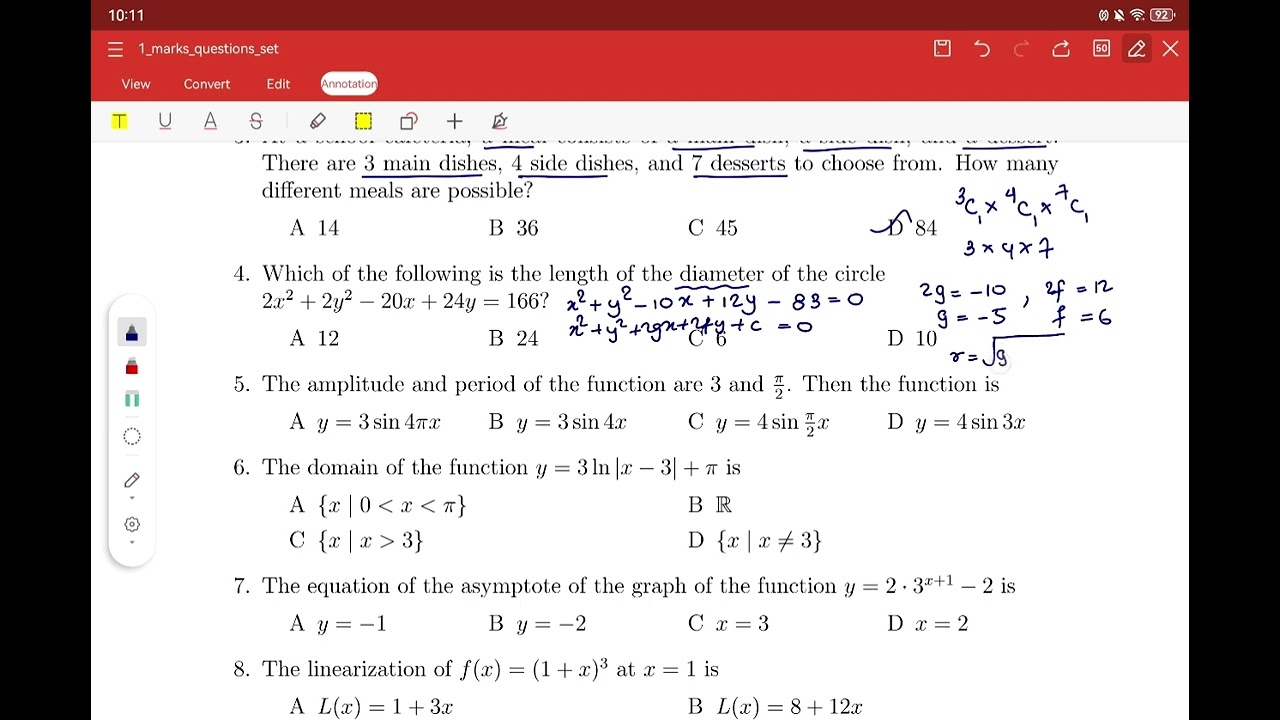
Task: Select the Annotation tab
Action: [349, 84]
